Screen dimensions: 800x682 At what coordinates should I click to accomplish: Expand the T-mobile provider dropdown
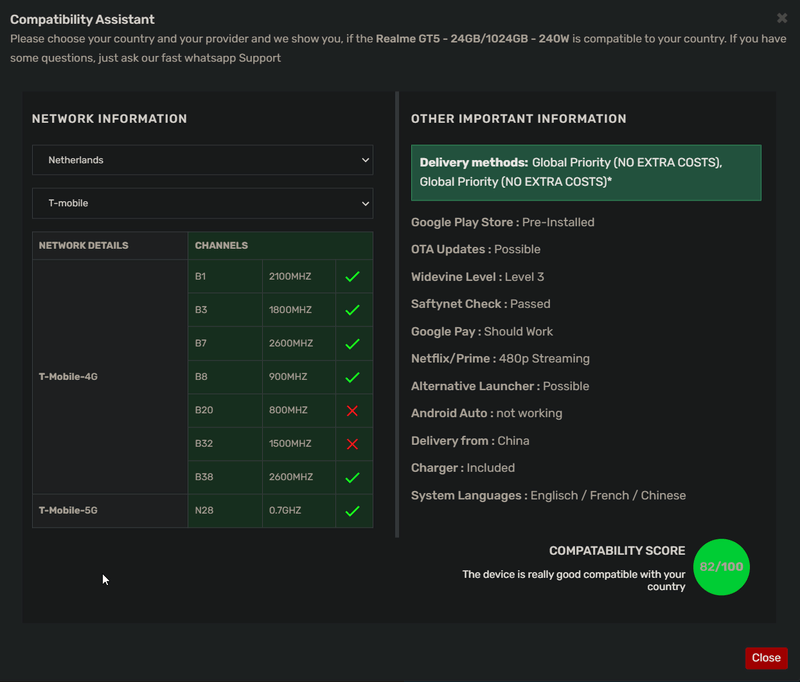tap(202, 203)
